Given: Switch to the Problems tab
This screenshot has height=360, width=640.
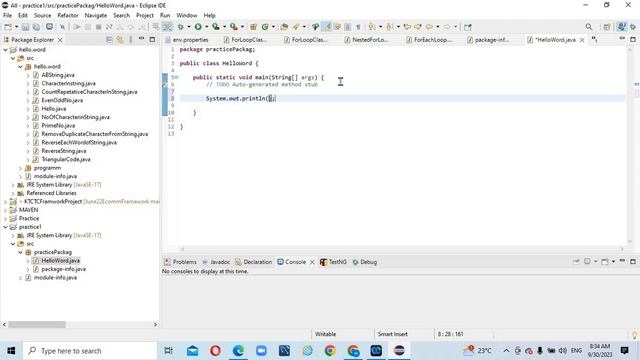Looking at the screenshot, I should [x=180, y=262].
